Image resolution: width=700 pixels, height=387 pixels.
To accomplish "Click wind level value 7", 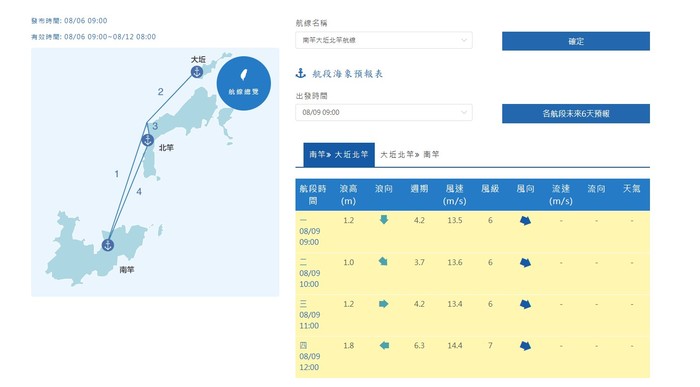I will 490,346.
